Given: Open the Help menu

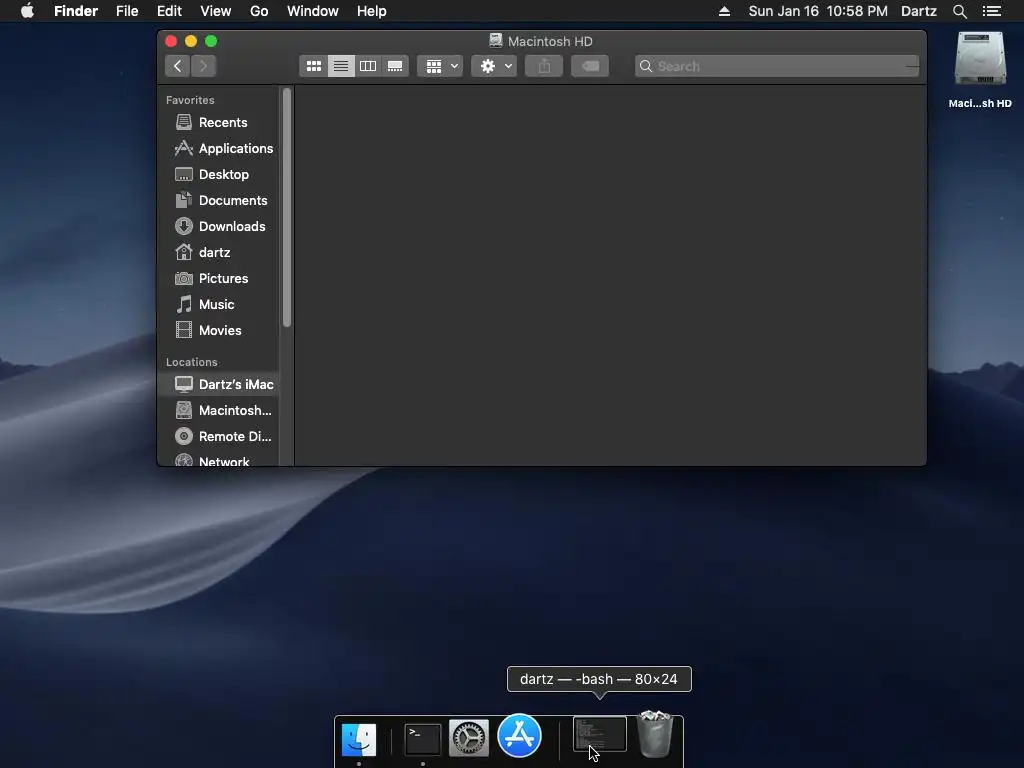Looking at the screenshot, I should (x=372, y=11).
